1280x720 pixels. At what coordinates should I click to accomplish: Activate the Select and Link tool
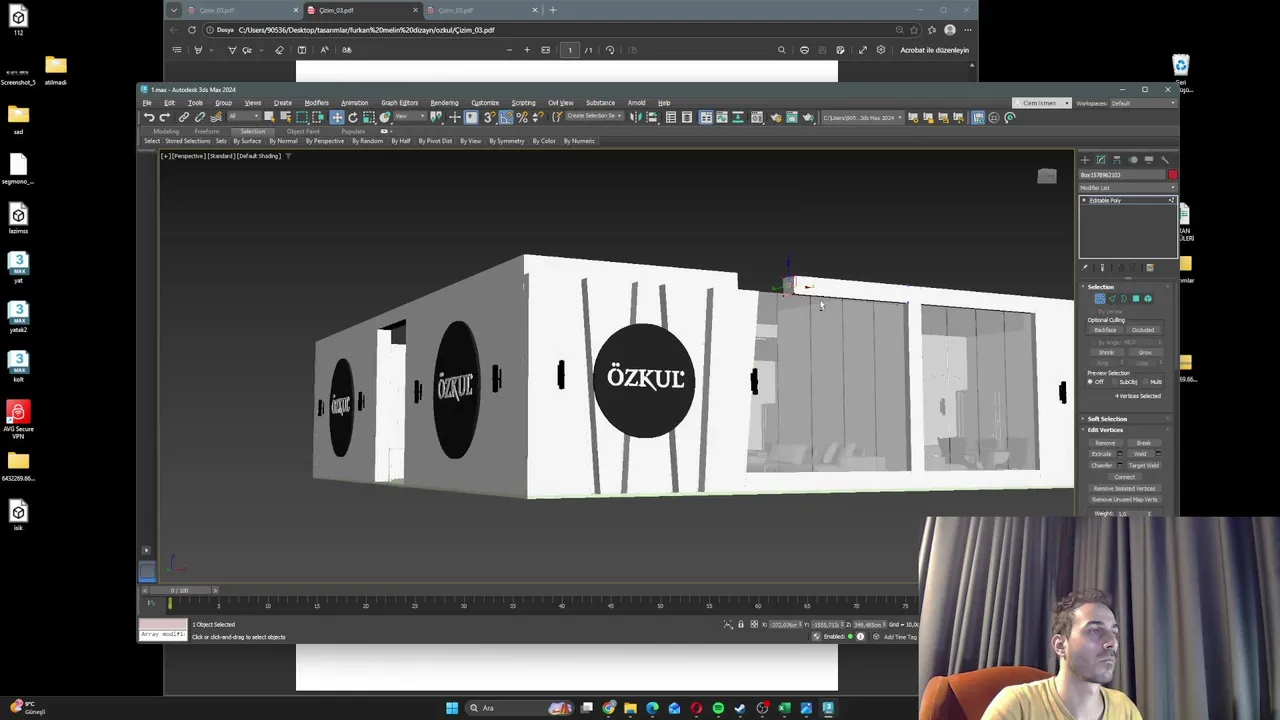pos(184,117)
